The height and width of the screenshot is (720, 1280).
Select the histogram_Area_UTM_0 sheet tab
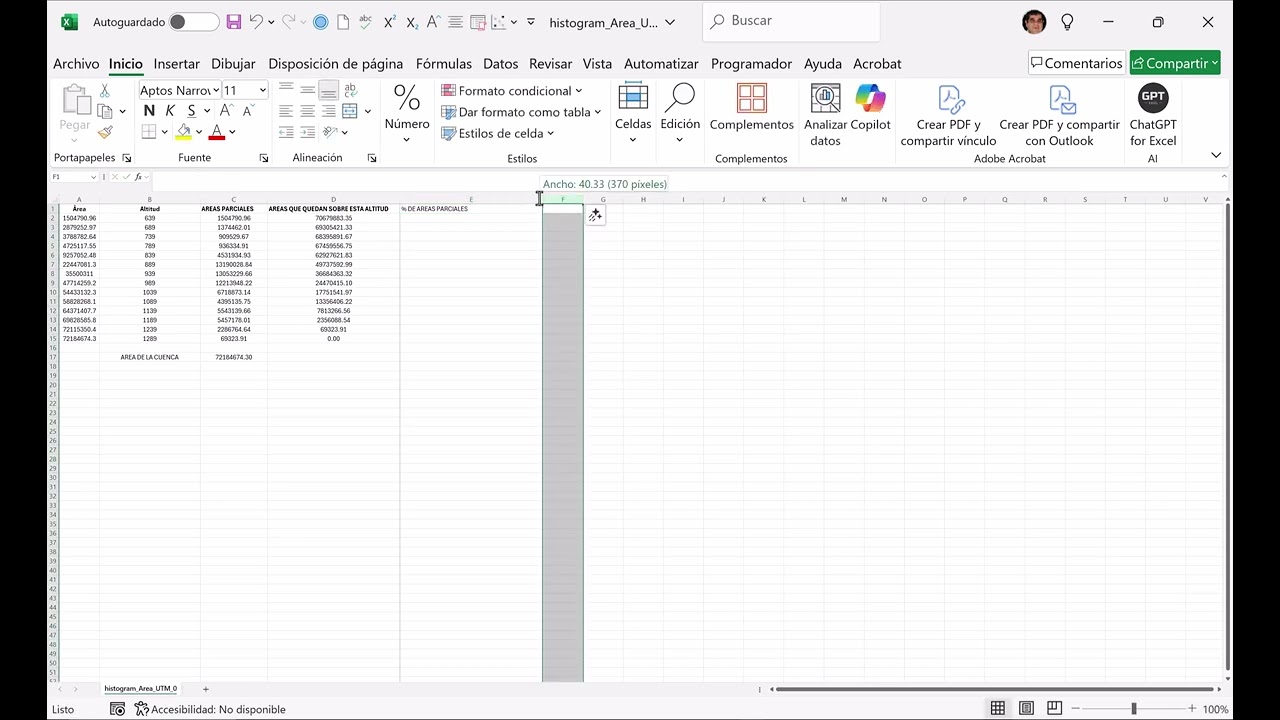click(x=141, y=689)
